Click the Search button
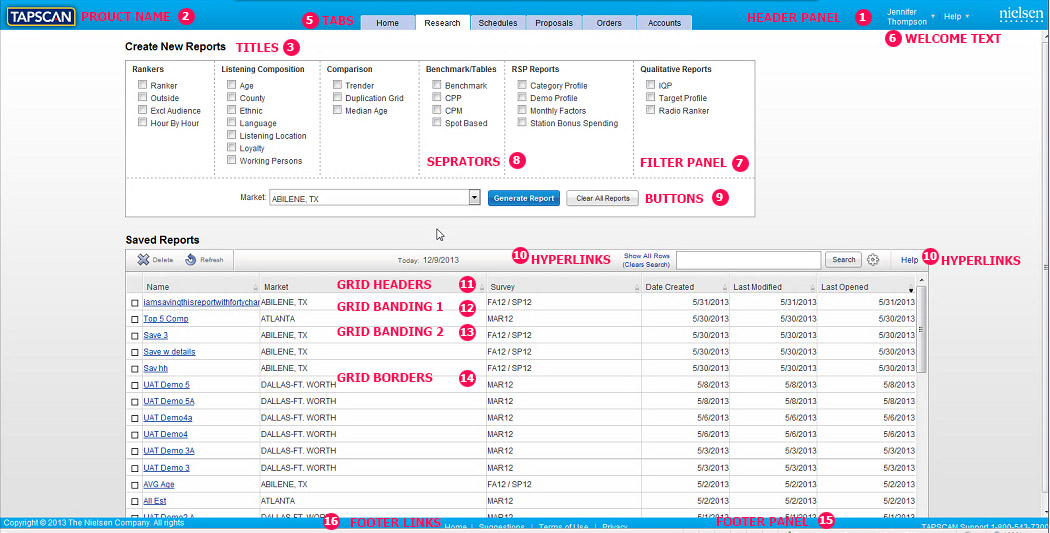Screen dimensions: 1050x533 pyautogui.click(x=844, y=260)
